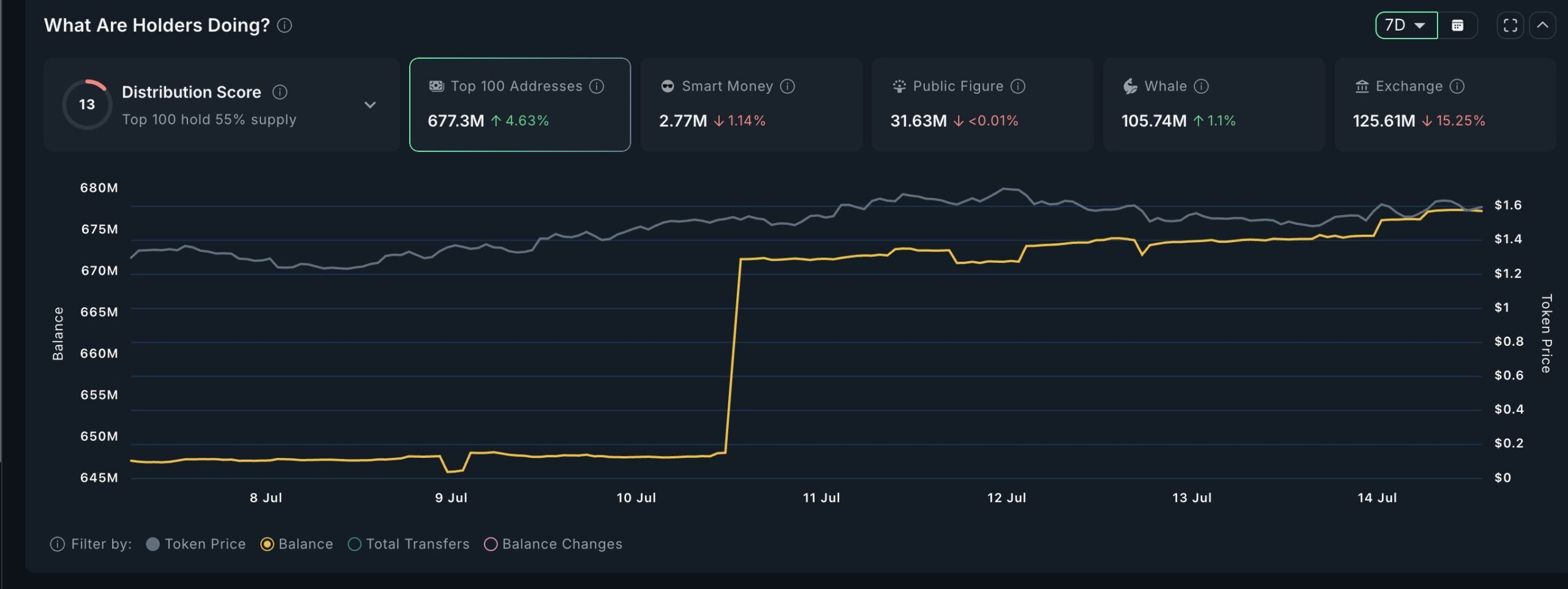Click the Balance radio color indicator

[266, 544]
